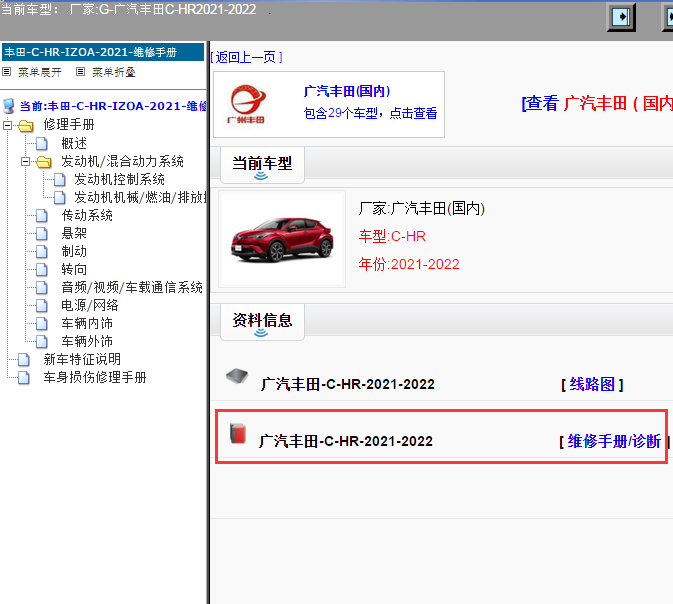Click 菜单折叠 to collapse menu
The height and width of the screenshot is (604, 673).
click(x=114, y=72)
